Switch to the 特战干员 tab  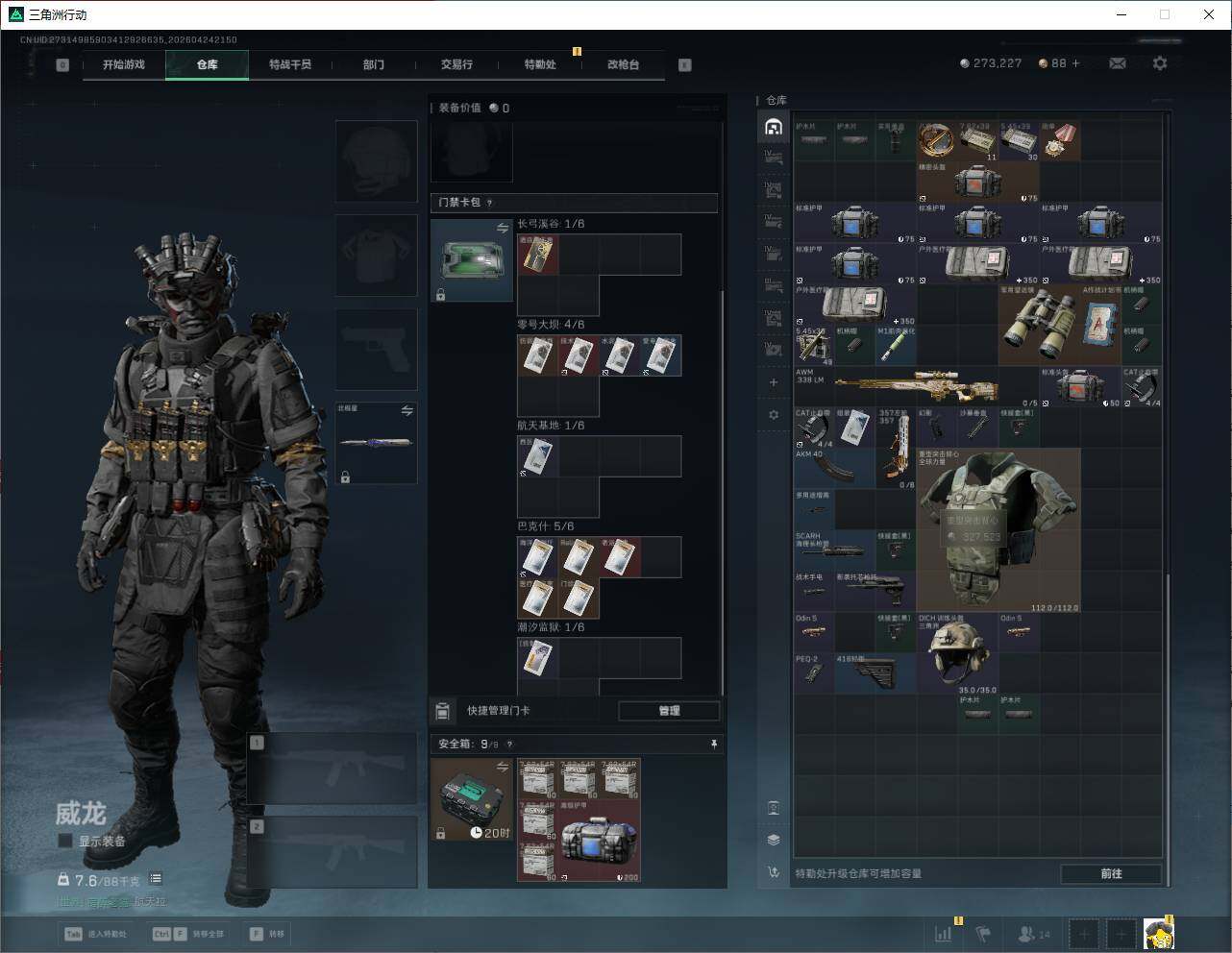click(290, 64)
